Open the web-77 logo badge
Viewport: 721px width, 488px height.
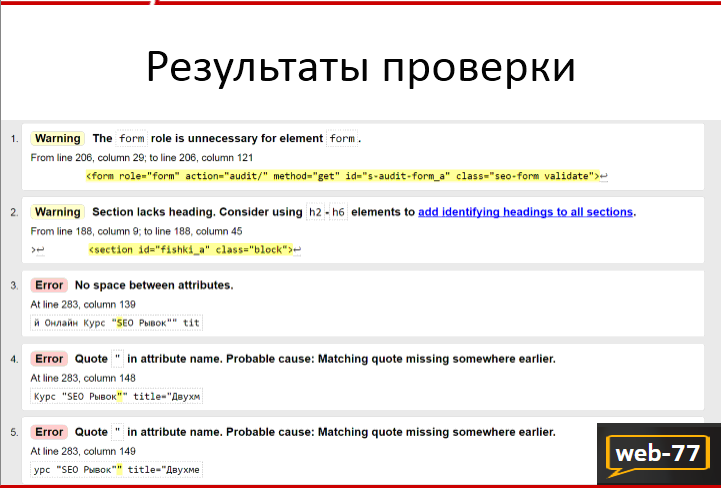pos(658,454)
